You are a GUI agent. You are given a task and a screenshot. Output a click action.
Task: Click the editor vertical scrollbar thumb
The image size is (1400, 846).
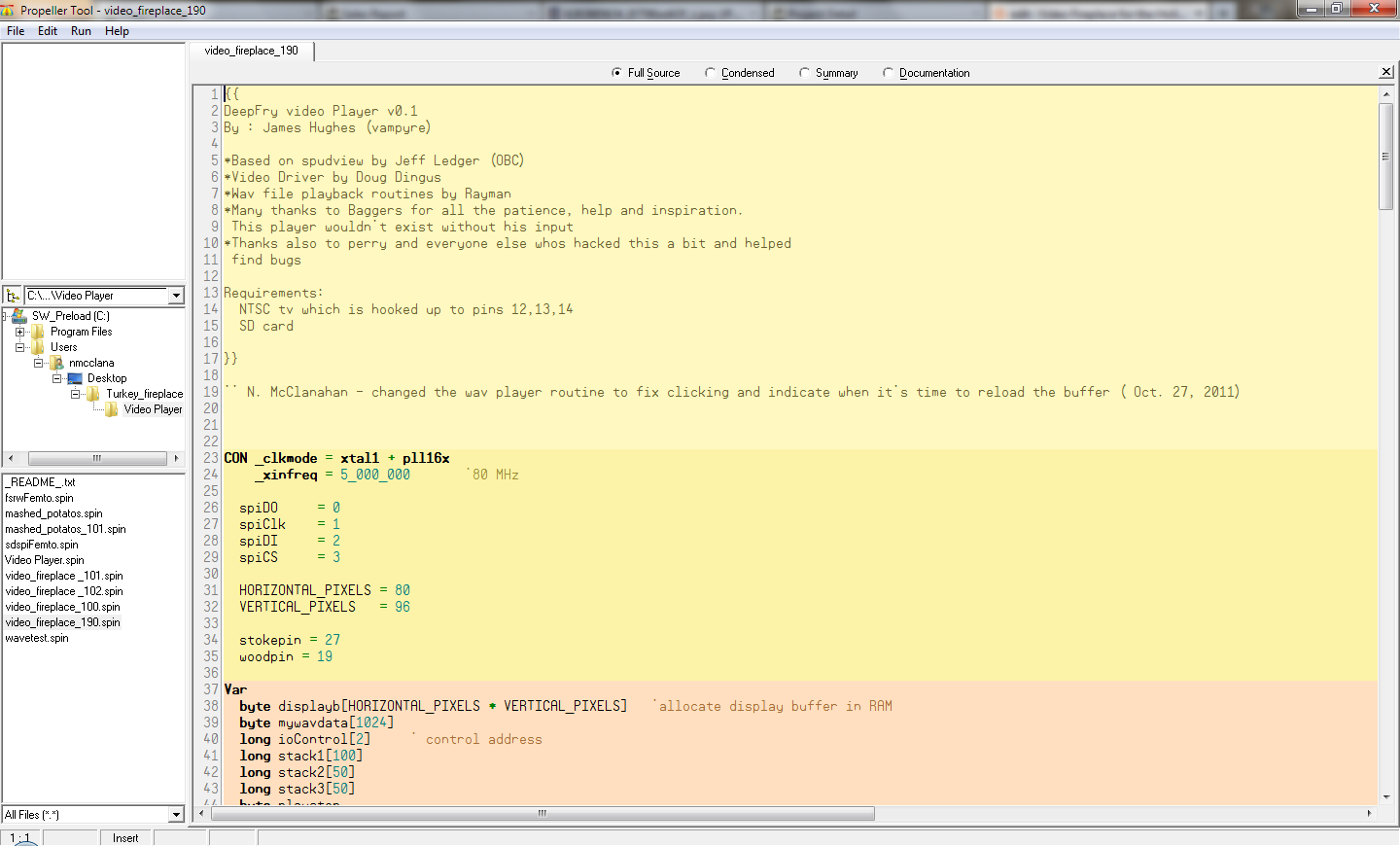[x=1385, y=156]
